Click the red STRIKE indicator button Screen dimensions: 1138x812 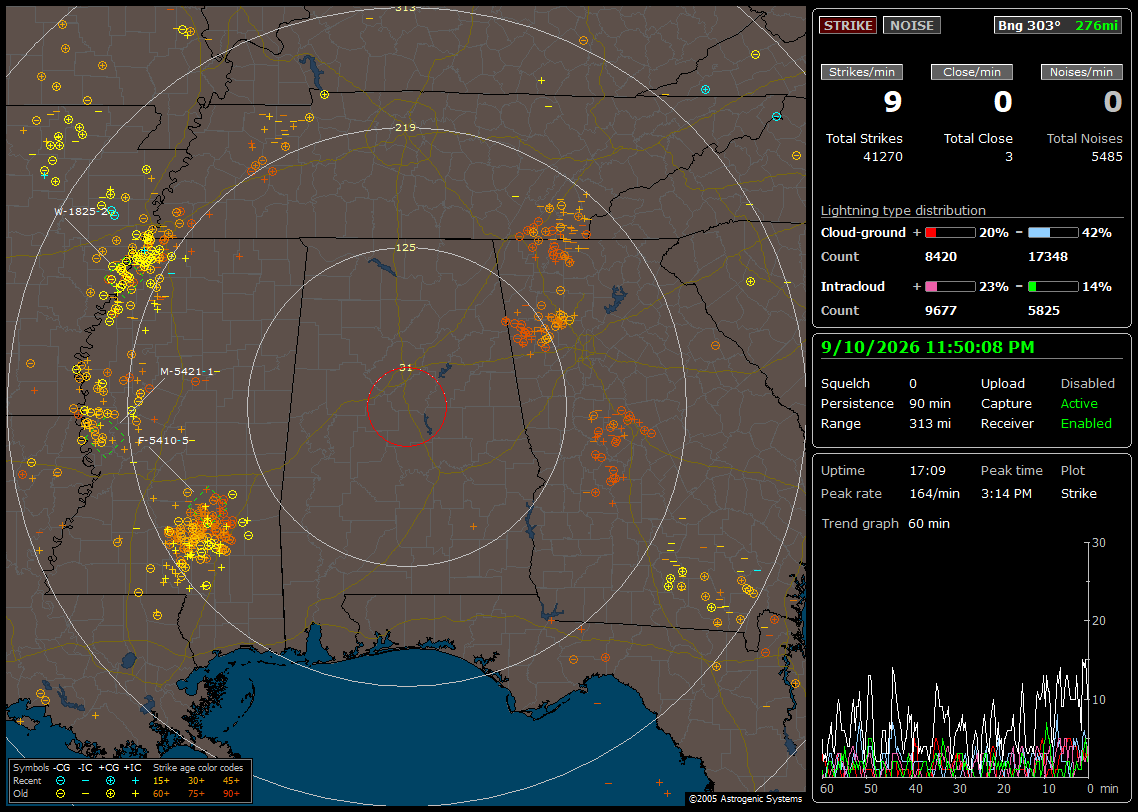coord(848,25)
